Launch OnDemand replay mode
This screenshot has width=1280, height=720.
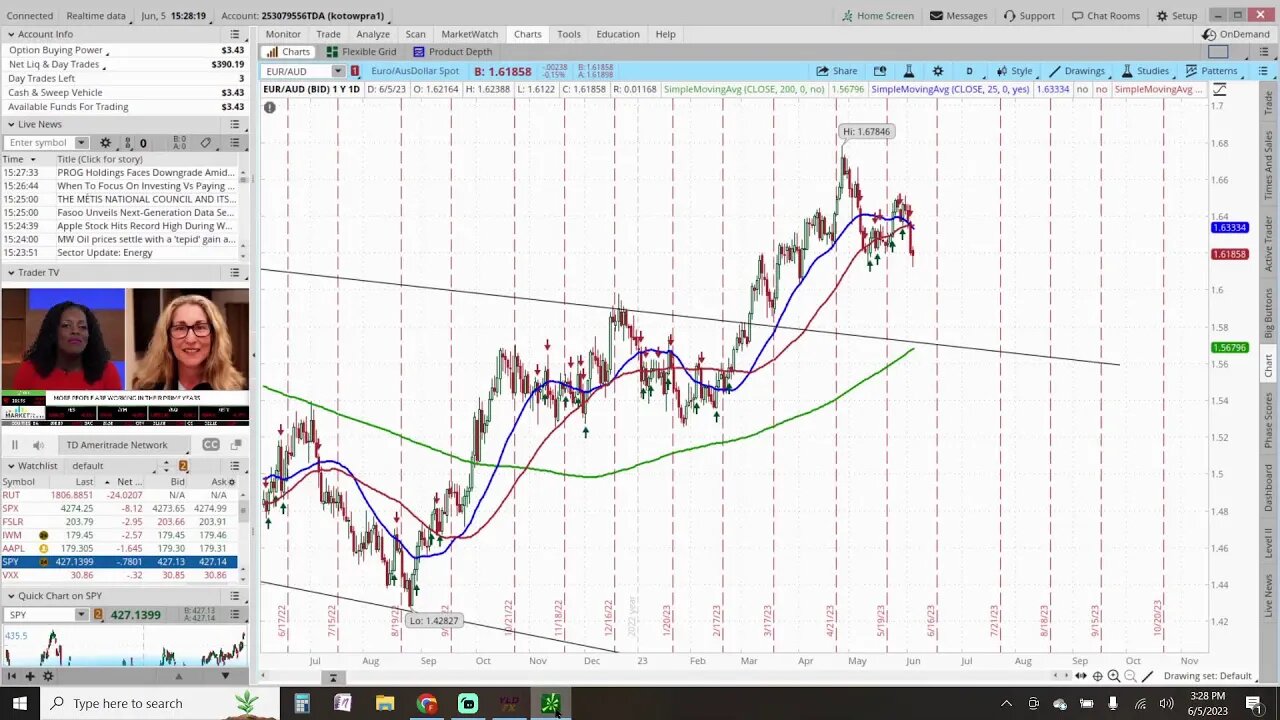[1237, 34]
